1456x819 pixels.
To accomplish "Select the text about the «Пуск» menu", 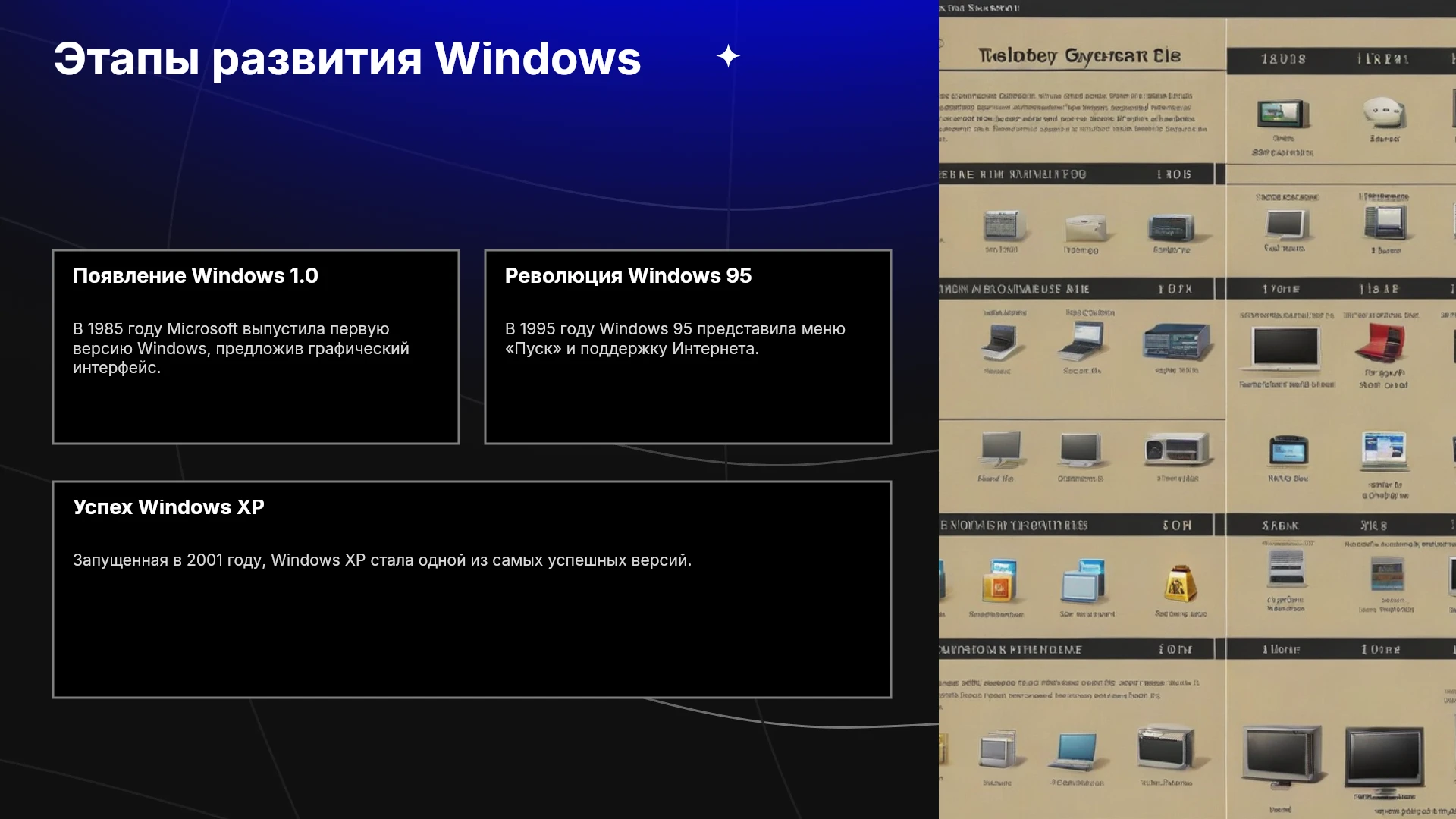I will click(x=675, y=339).
